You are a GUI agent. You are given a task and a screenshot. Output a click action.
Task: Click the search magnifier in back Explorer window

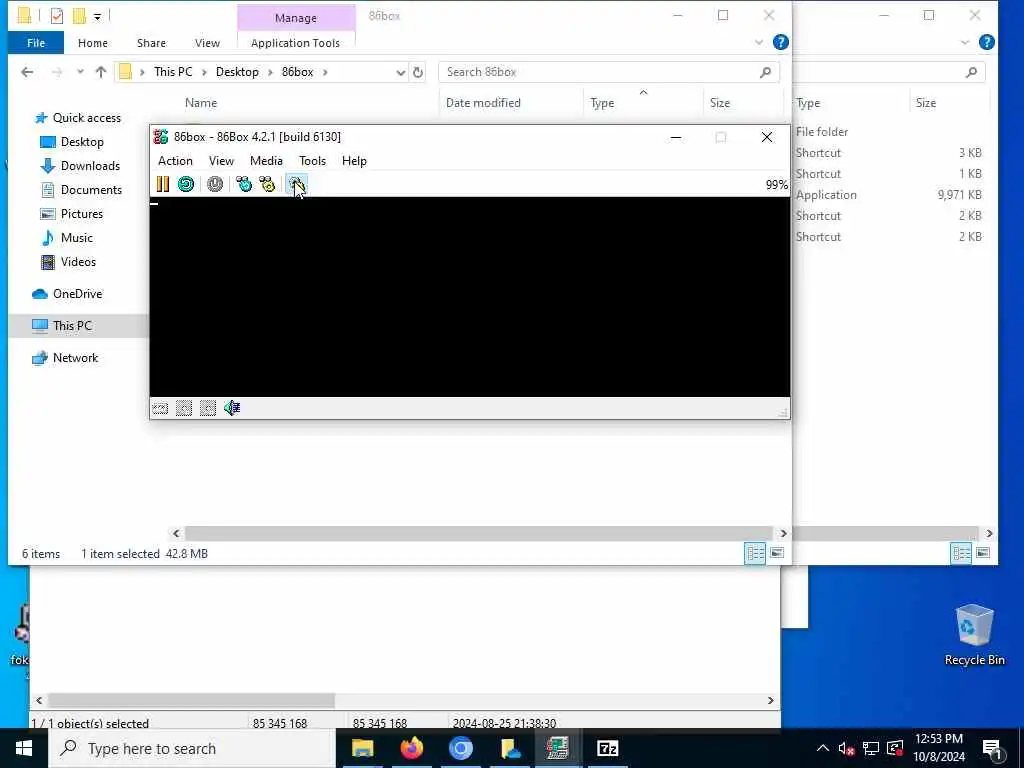[971, 72]
